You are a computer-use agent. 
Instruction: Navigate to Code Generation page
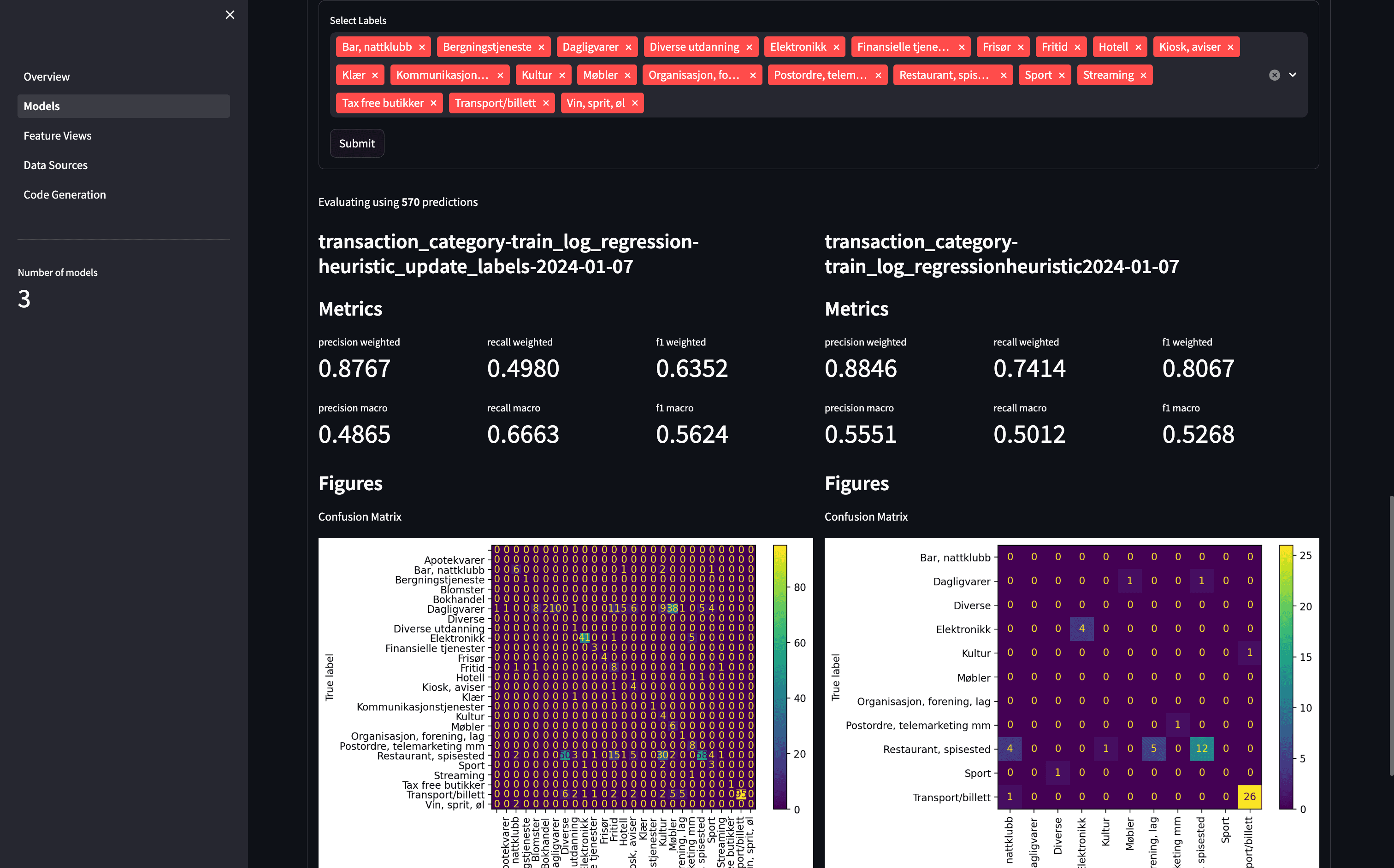click(124, 194)
